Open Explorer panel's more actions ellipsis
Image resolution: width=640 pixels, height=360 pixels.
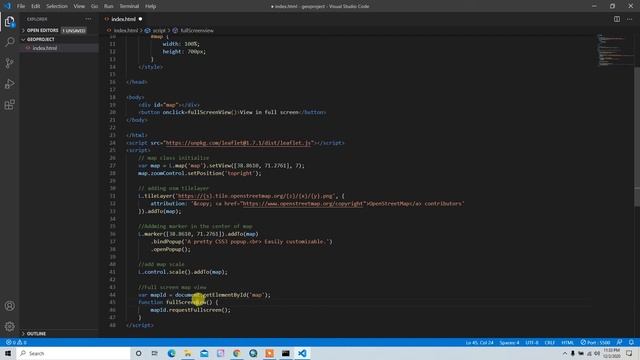(x=88, y=19)
